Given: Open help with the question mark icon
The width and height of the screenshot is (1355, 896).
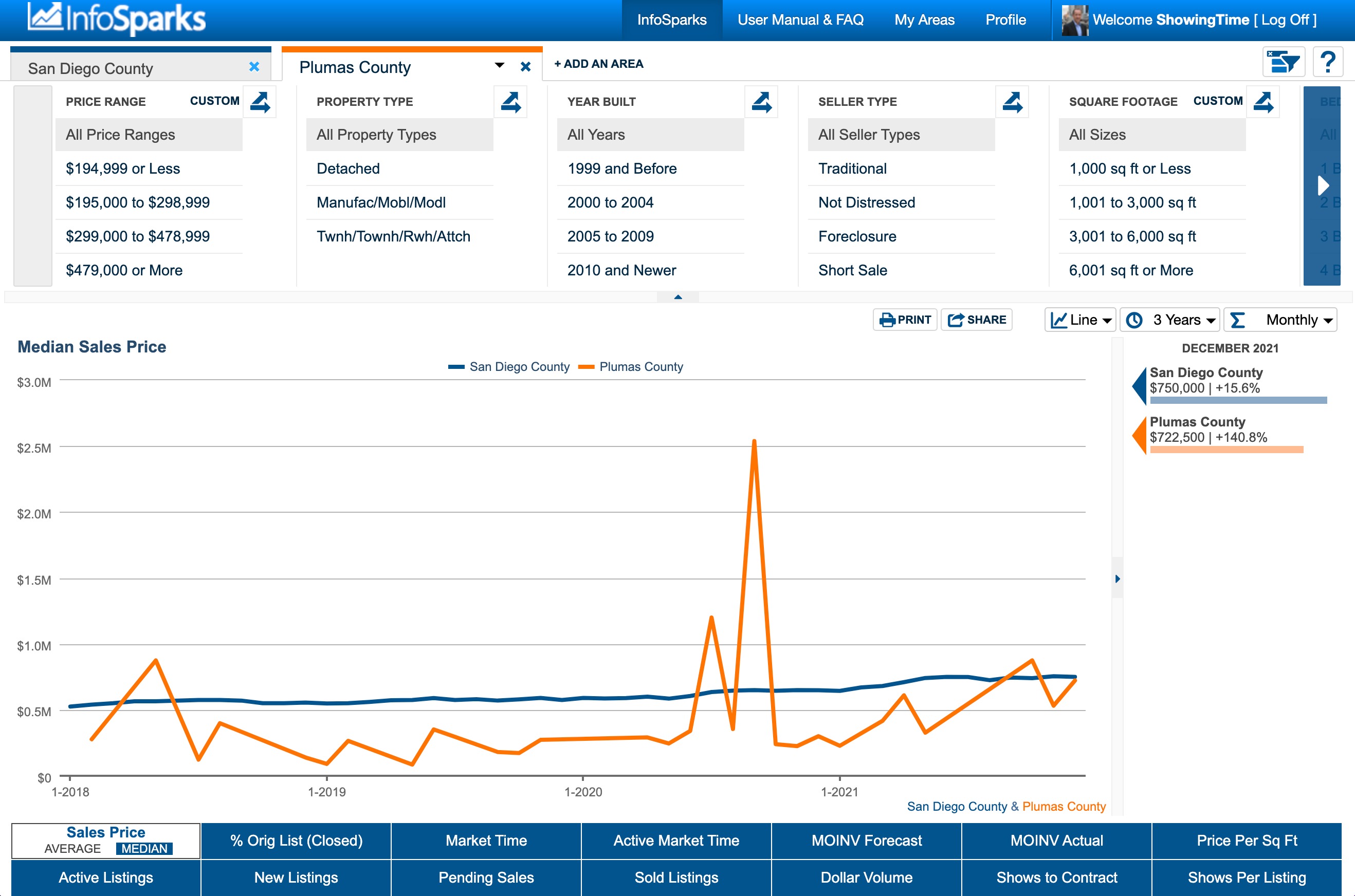Looking at the screenshot, I should (x=1328, y=62).
